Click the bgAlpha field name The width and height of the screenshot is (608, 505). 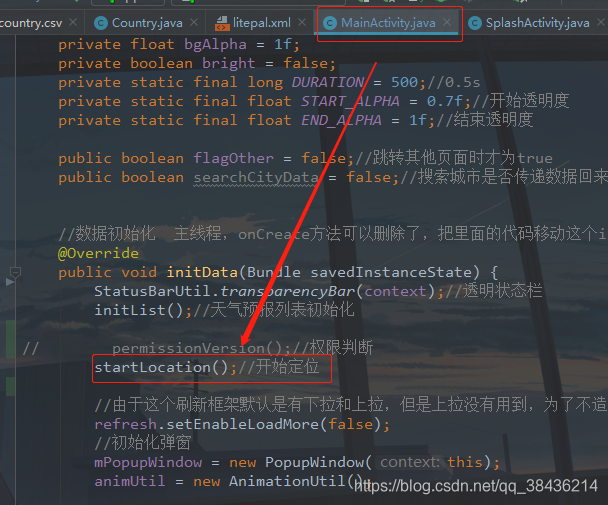[x=215, y=45]
